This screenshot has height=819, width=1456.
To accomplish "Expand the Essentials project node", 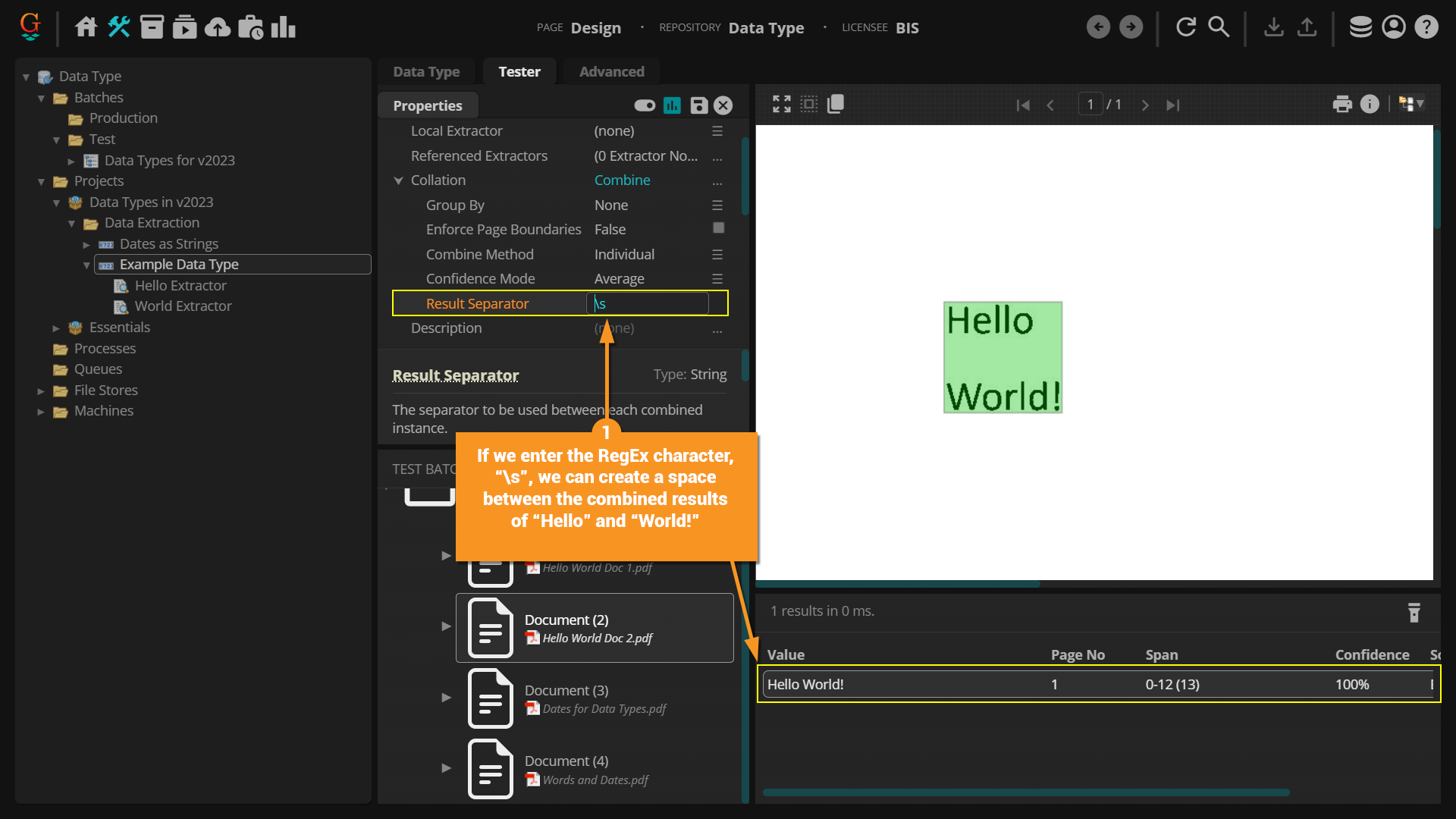I will click(56, 328).
